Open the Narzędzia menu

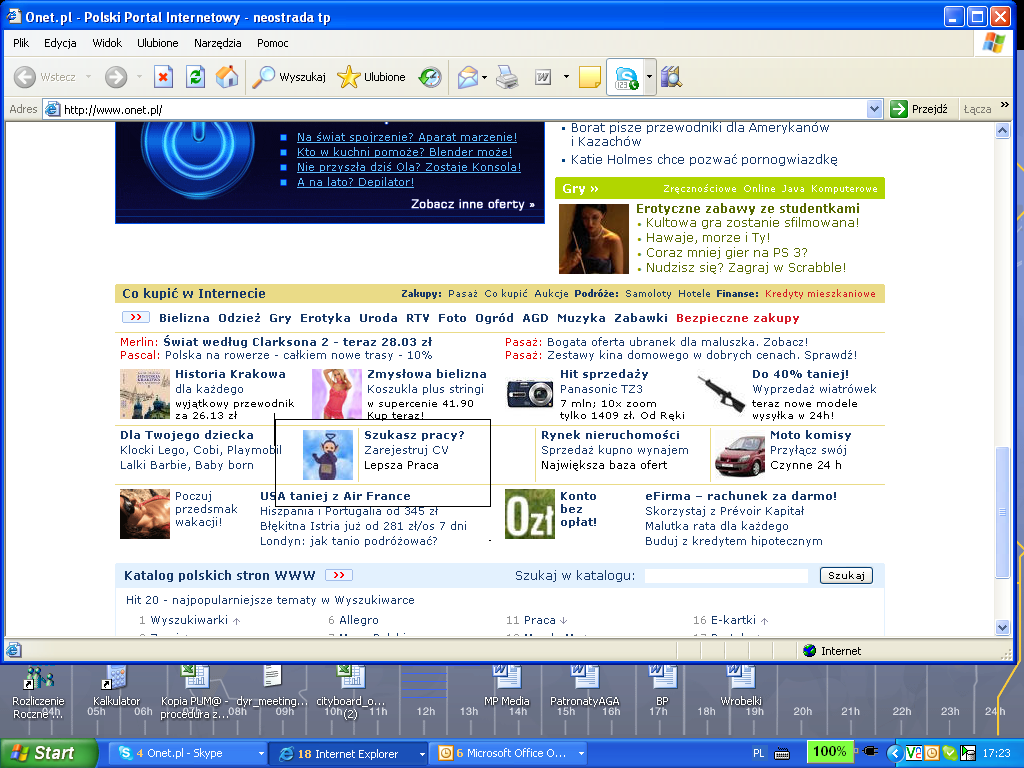[217, 43]
